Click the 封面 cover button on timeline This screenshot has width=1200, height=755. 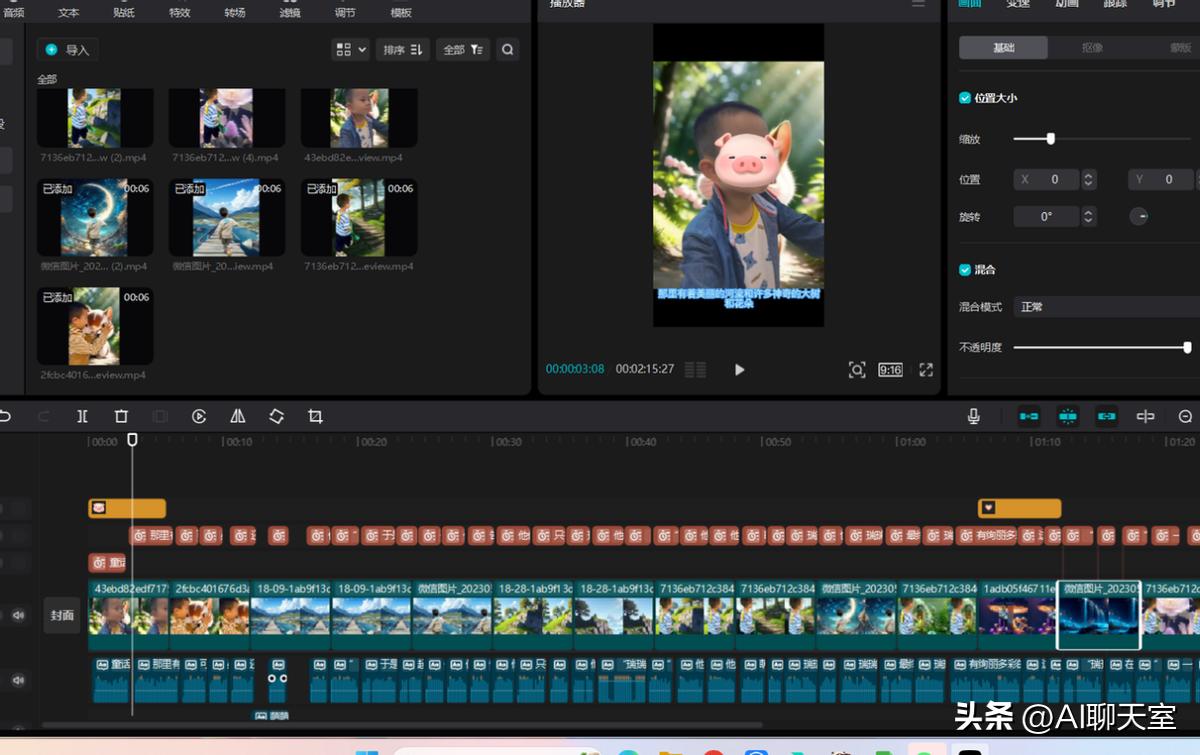tap(62, 615)
